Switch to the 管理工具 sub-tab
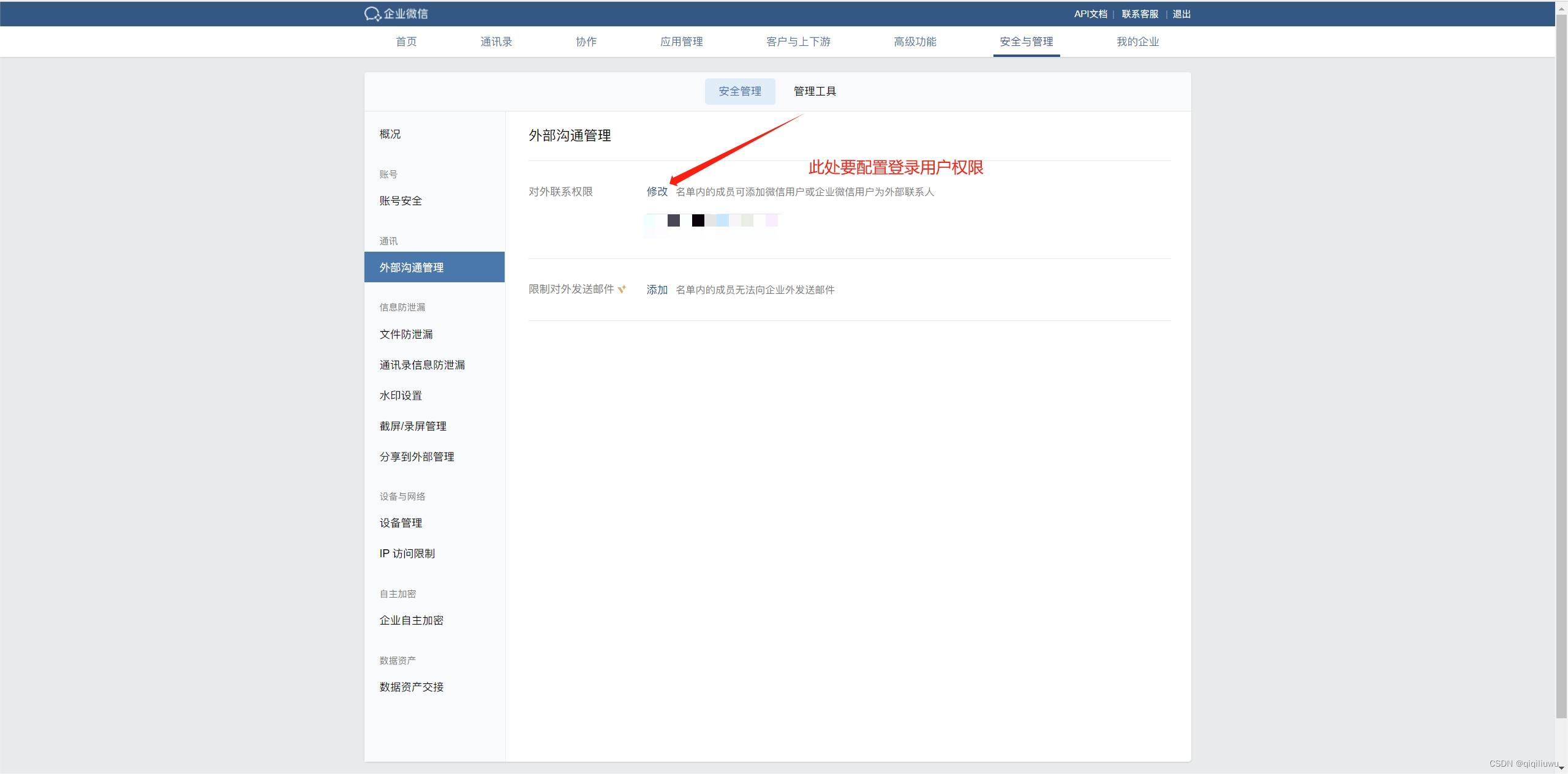 pos(815,91)
